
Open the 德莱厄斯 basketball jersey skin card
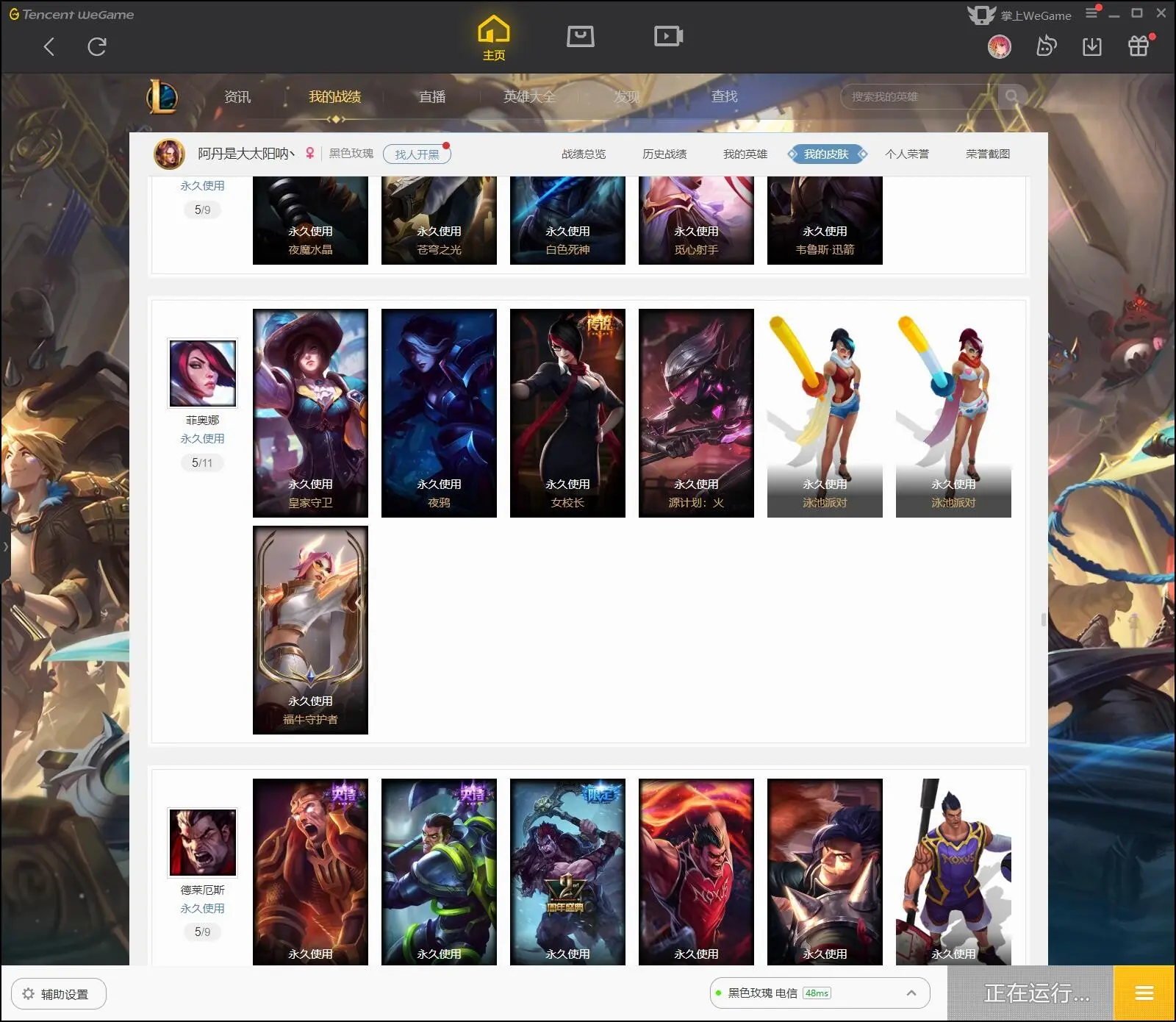(x=953, y=872)
